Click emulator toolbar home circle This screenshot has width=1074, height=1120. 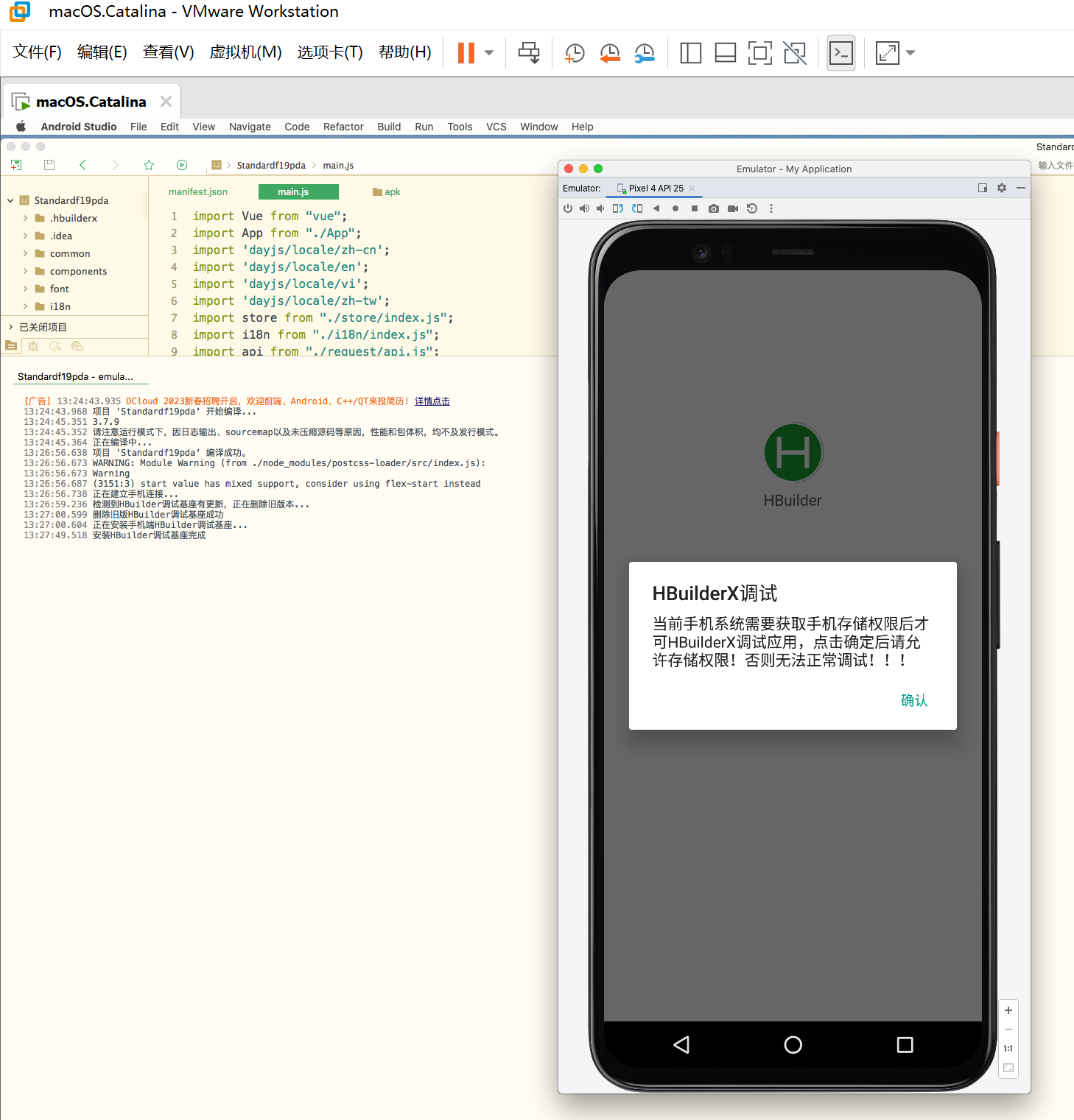tap(675, 208)
